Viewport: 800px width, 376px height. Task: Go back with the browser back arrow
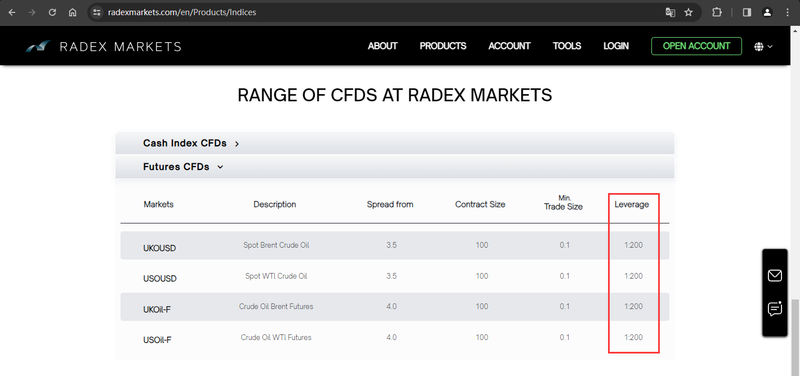[12, 13]
